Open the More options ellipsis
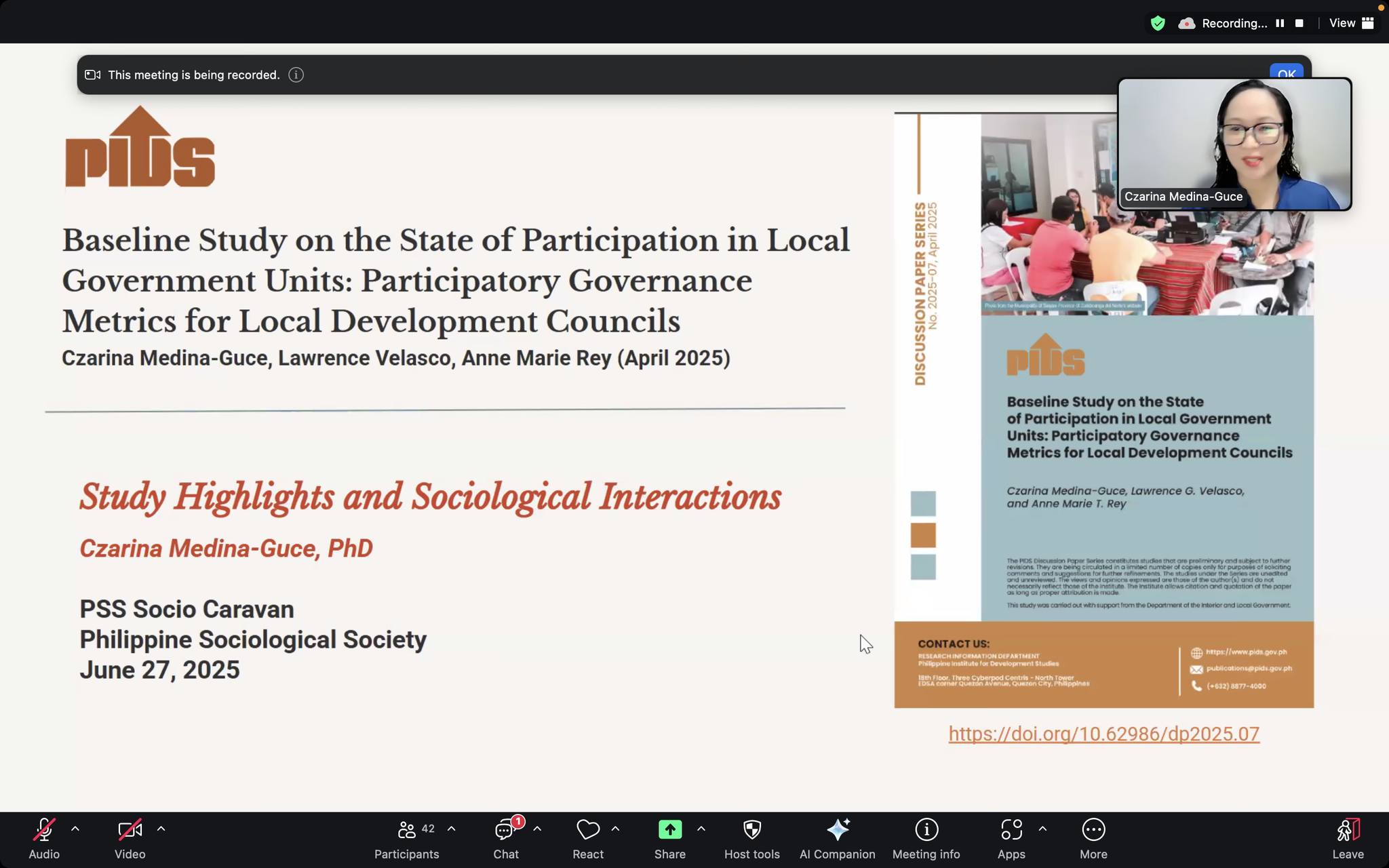This screenshot has height=868, width=1389. [1093, 830]
